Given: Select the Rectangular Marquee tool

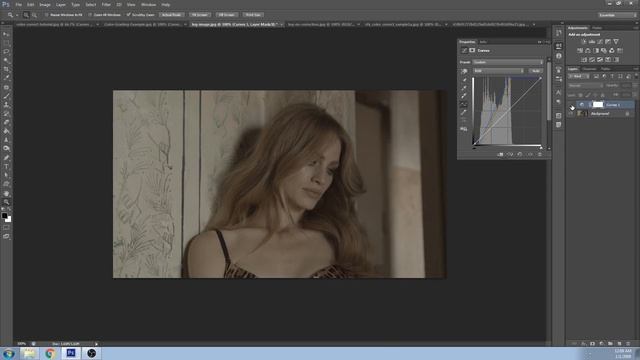Looking at the screenshot, I should coord(6,43).
